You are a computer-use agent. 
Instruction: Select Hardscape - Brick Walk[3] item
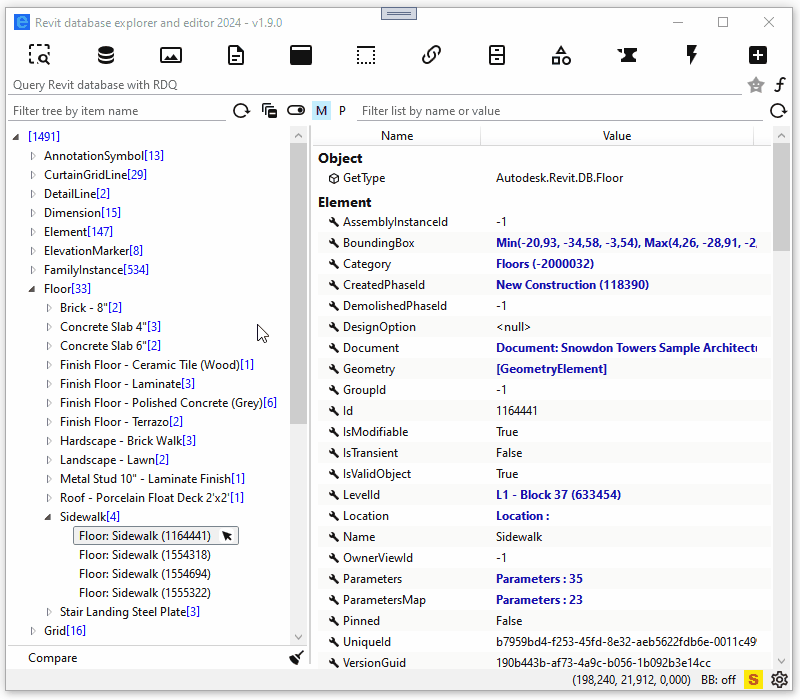point(128,440)
